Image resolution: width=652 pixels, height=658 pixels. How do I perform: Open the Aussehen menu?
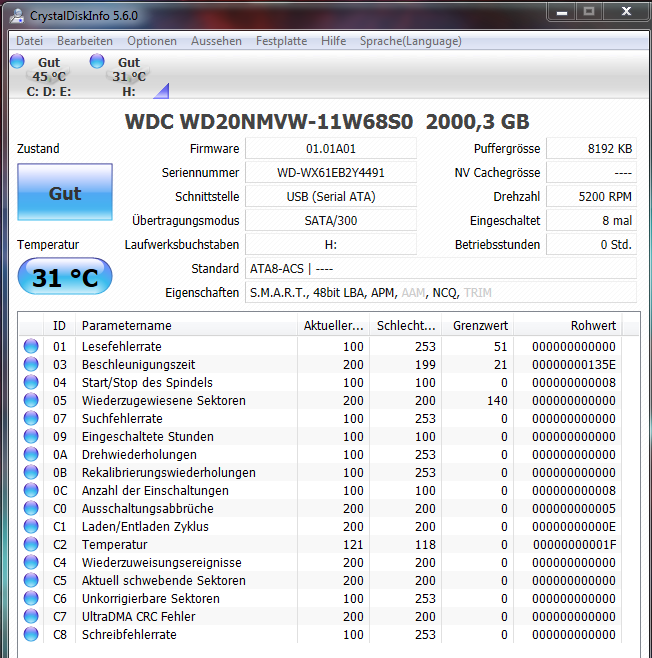[216, 41]
